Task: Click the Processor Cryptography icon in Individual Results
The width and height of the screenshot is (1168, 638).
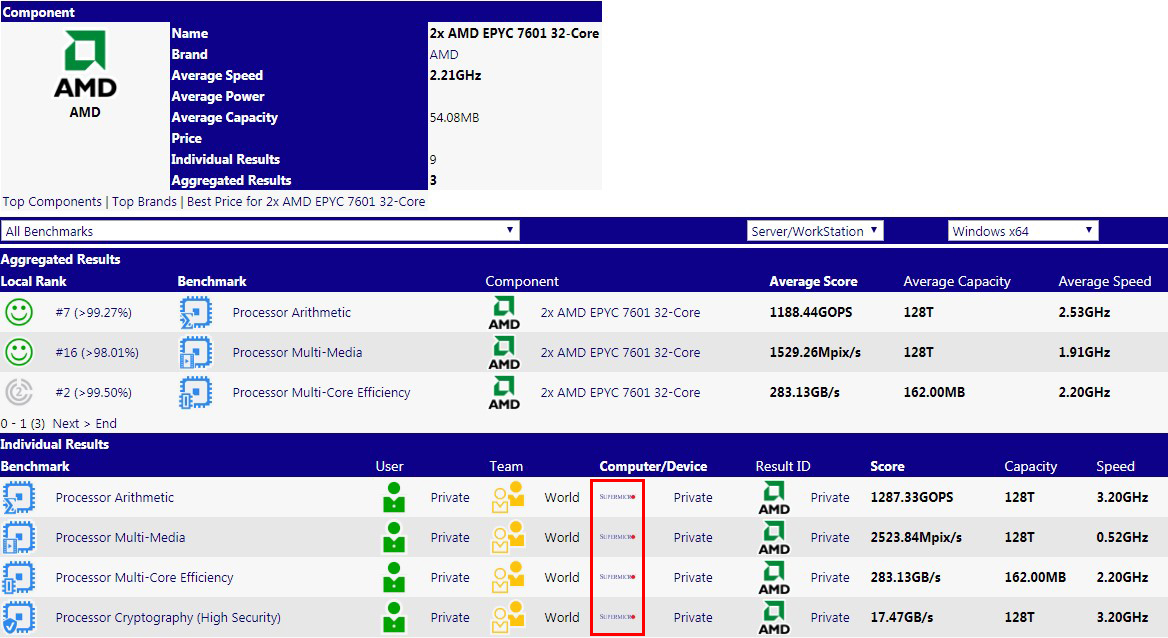Action: click(18, 617)
